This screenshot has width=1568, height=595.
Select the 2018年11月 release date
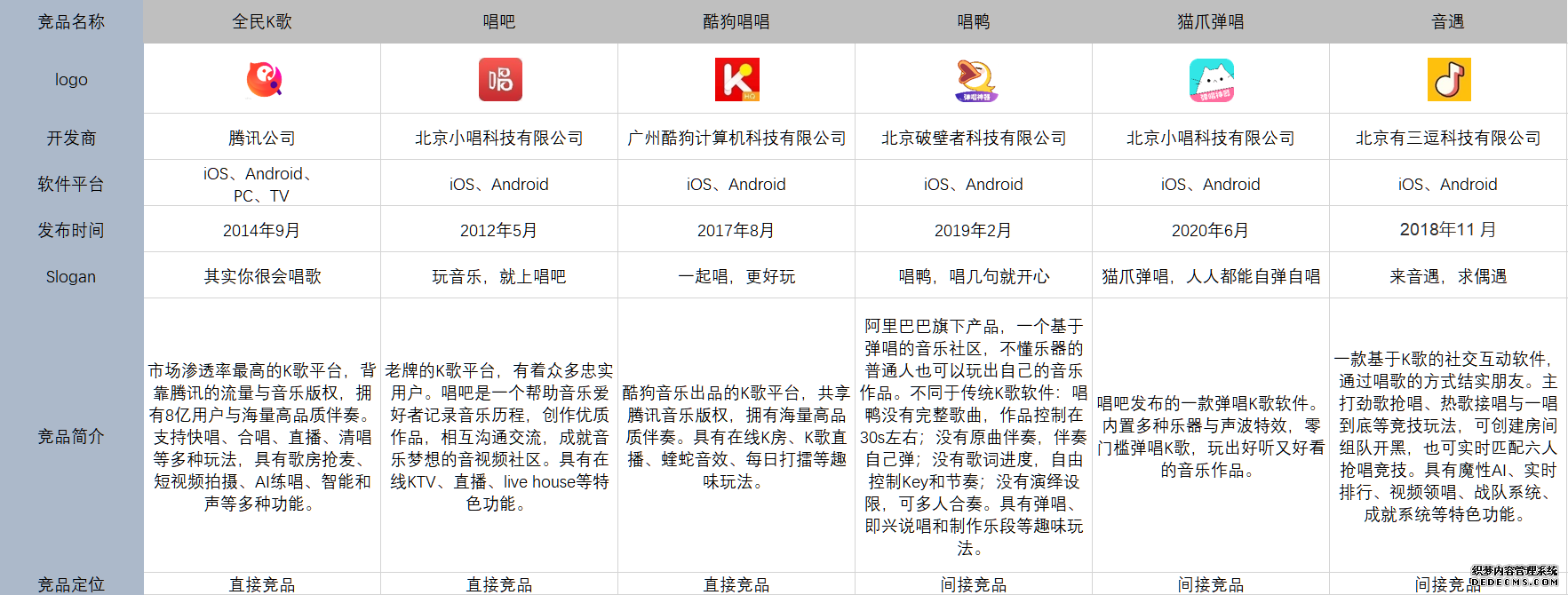pyautogui.click(x=1448, y=230)
